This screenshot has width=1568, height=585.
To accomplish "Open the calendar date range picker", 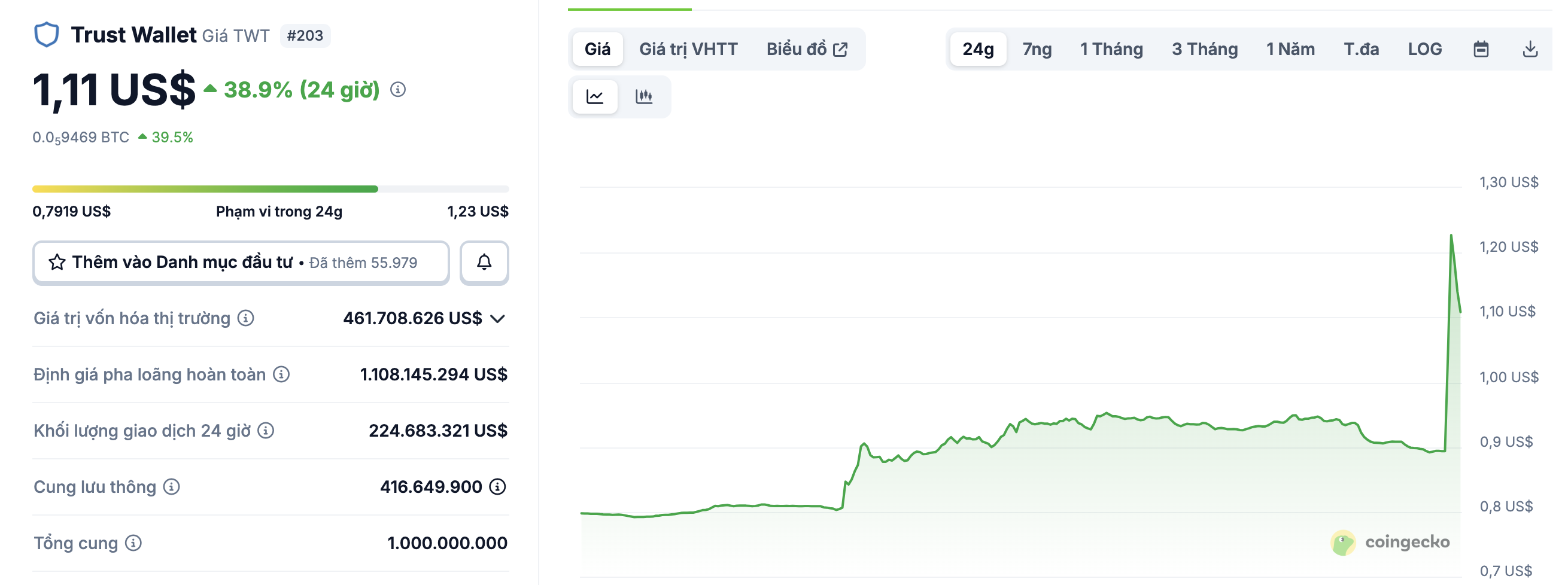I will (x=1481, y=49).
